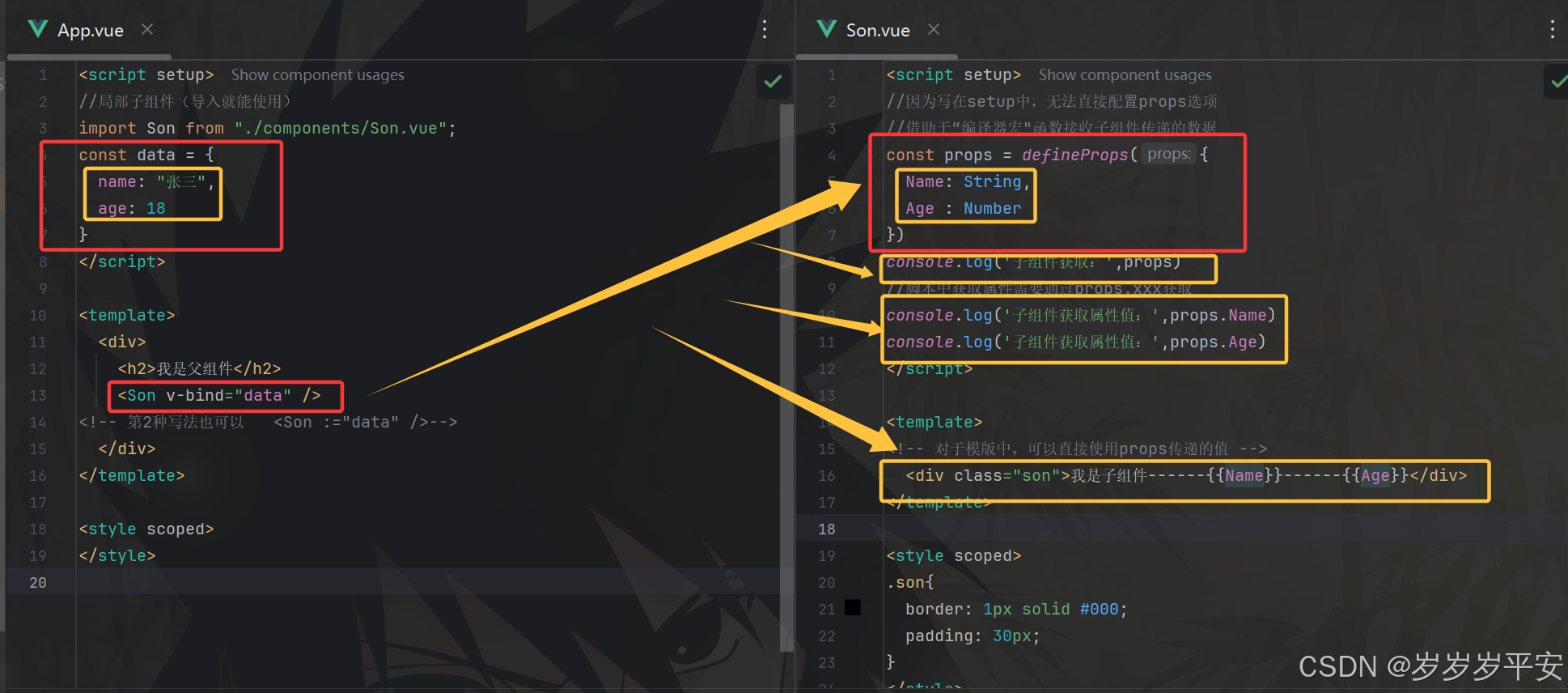Click the black color swatch beside border line

coord(853,607)
